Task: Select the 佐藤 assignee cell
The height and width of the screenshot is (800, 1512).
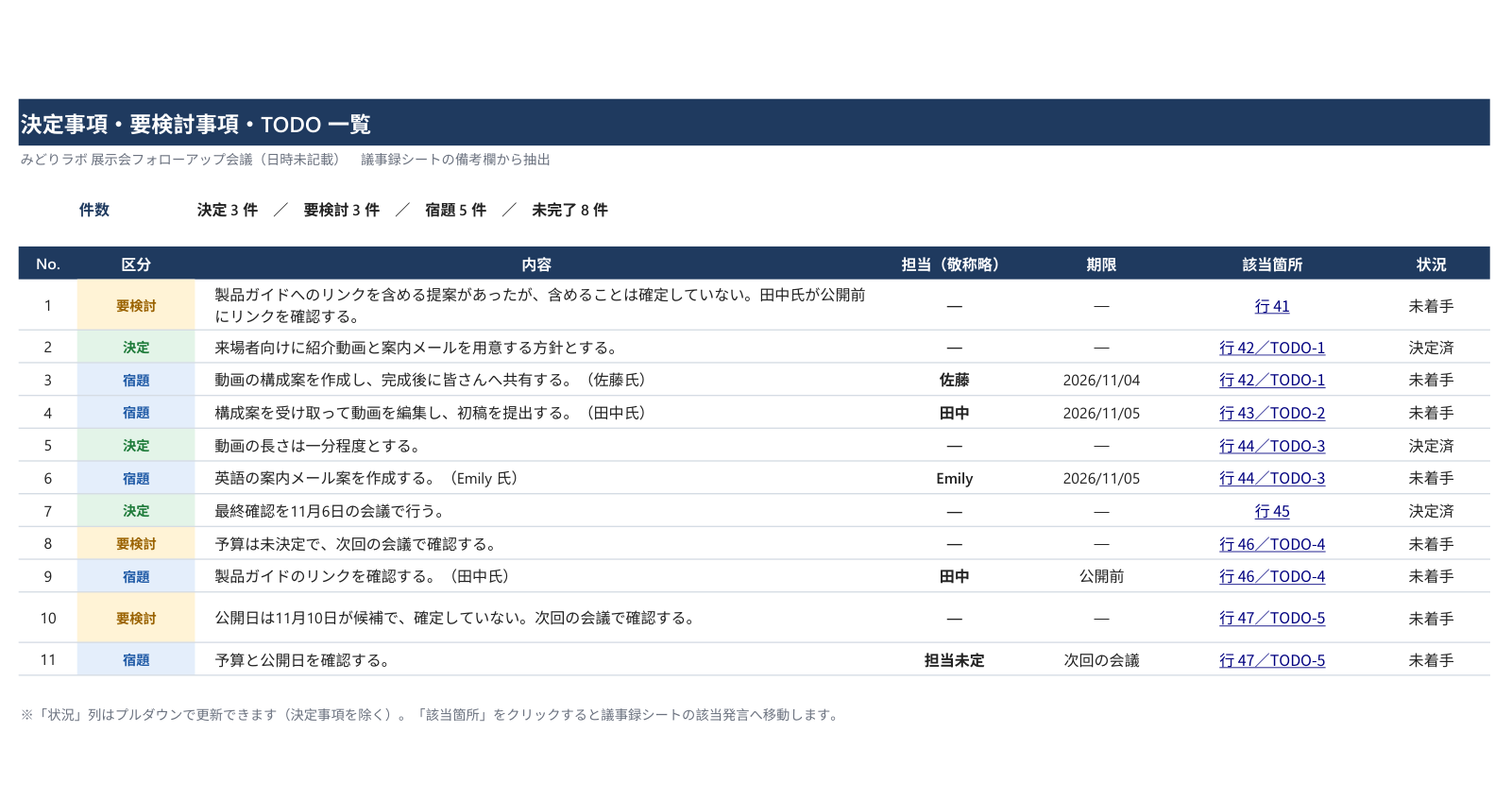Action: tap(954, 380)
